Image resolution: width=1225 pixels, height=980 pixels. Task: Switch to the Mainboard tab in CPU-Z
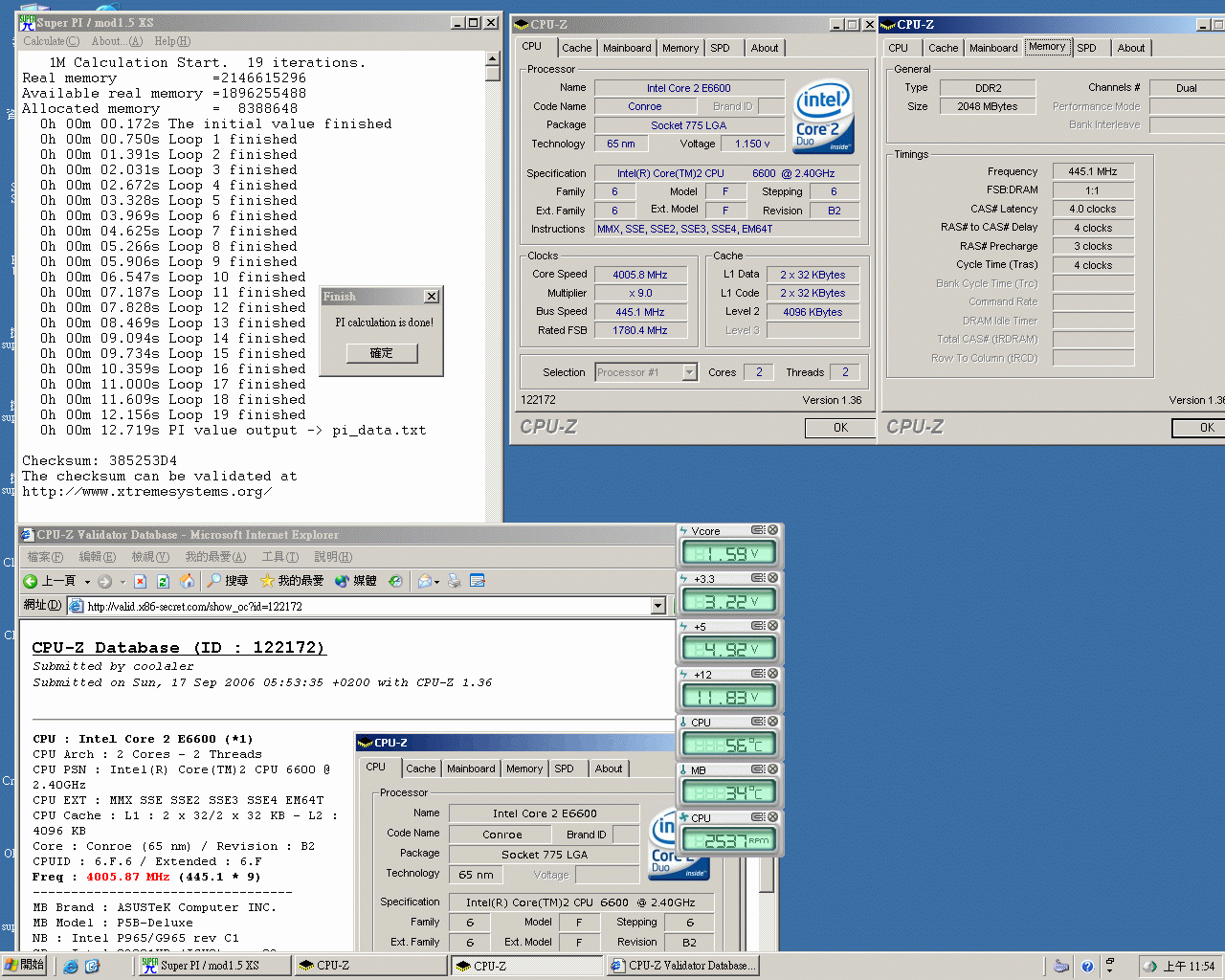pos(627,48)
